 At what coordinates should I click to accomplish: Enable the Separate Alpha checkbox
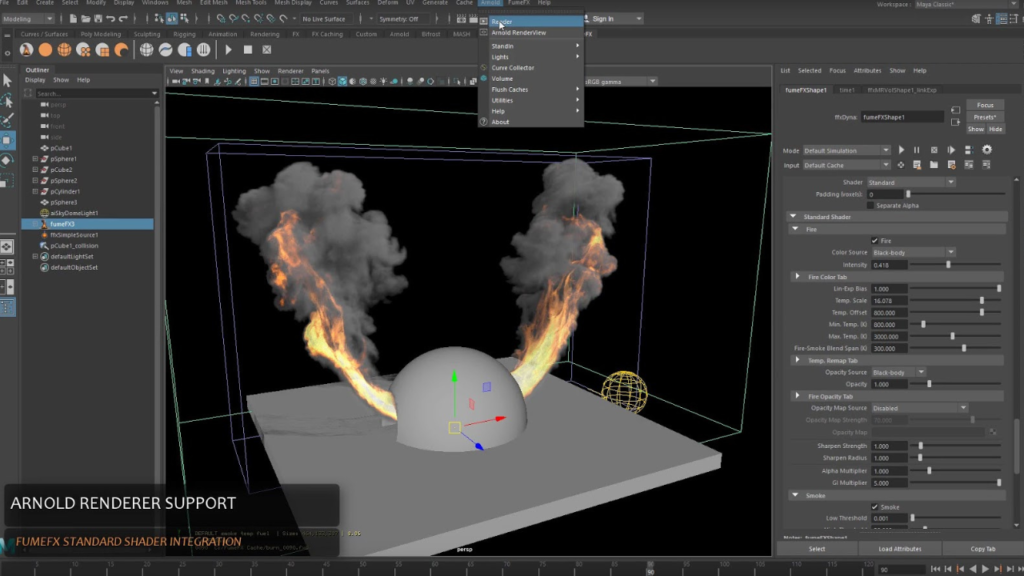coord(870,205)
